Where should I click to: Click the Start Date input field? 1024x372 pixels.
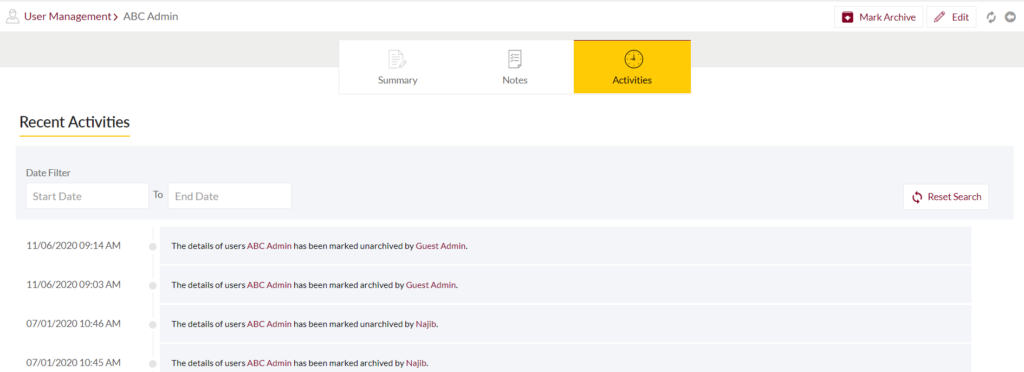(x=88, y=196)
